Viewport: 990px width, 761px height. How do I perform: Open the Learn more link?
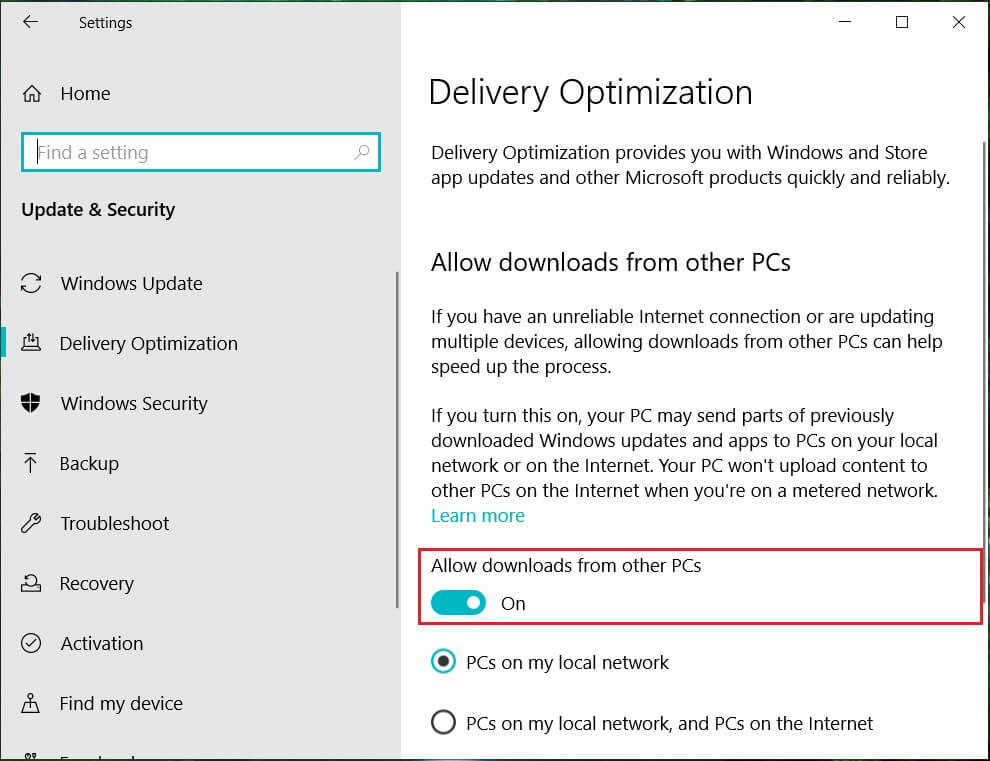(x=477, y=515)
